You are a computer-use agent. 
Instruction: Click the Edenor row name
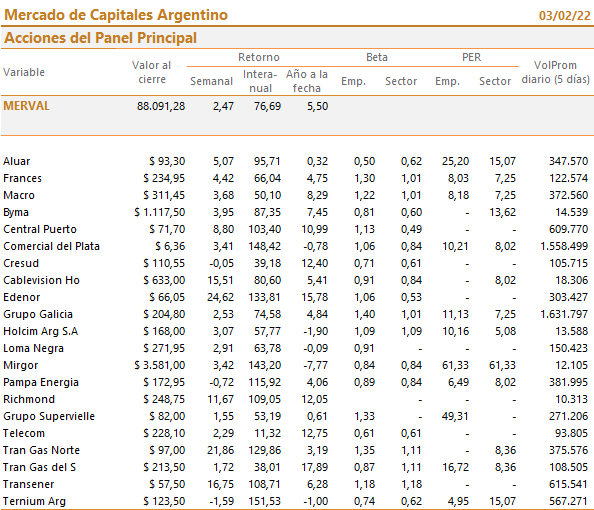click(22, 297)
